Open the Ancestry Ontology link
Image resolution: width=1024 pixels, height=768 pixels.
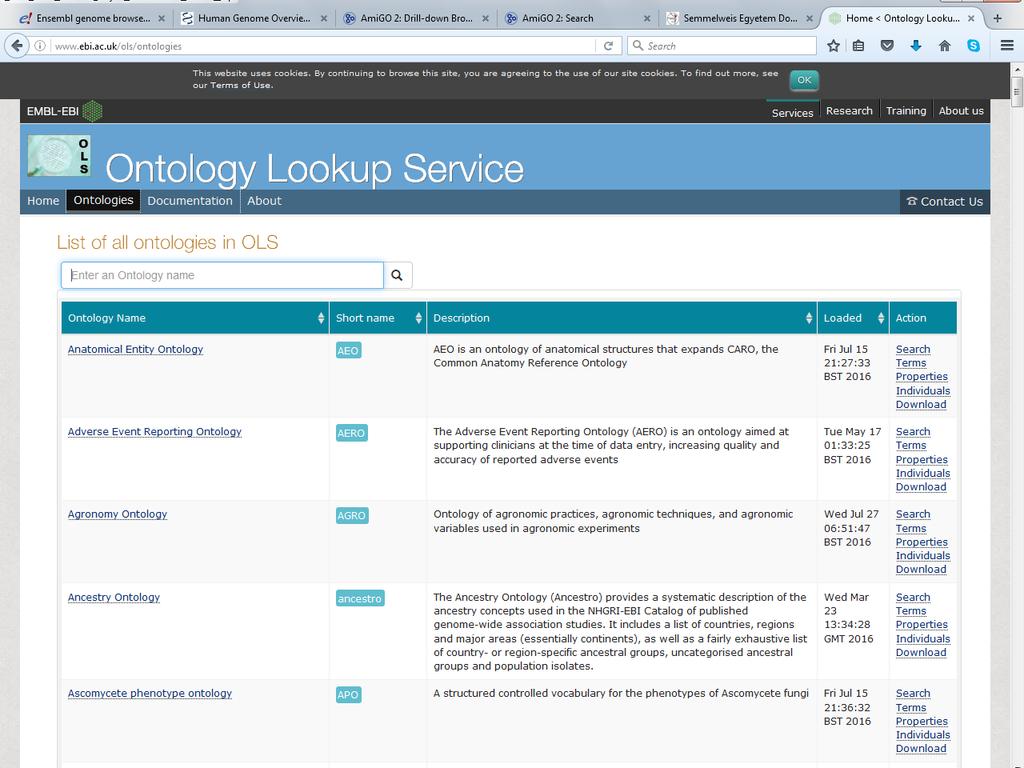(114, 598)
